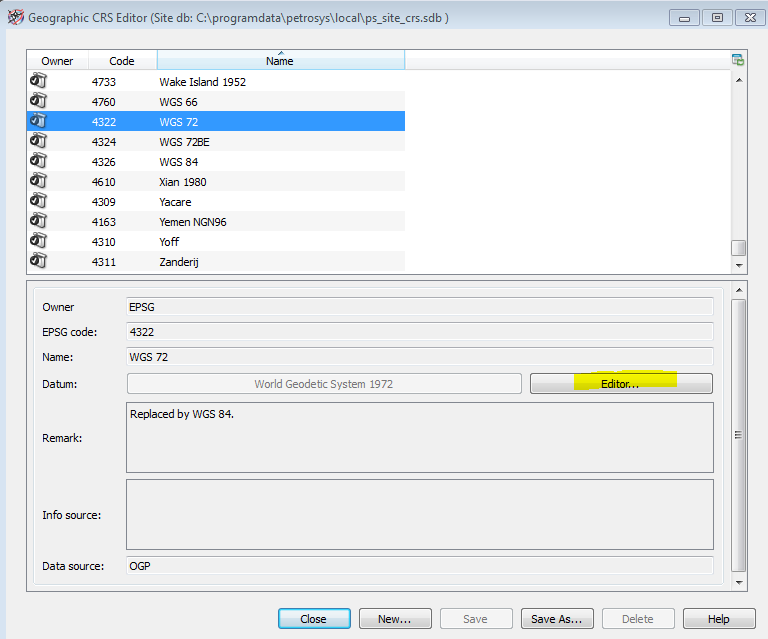Sort list by Name column header
Image resolution: width=768 pixels, height=639 pixels.
pyautogui.click(x=280, y=61)
